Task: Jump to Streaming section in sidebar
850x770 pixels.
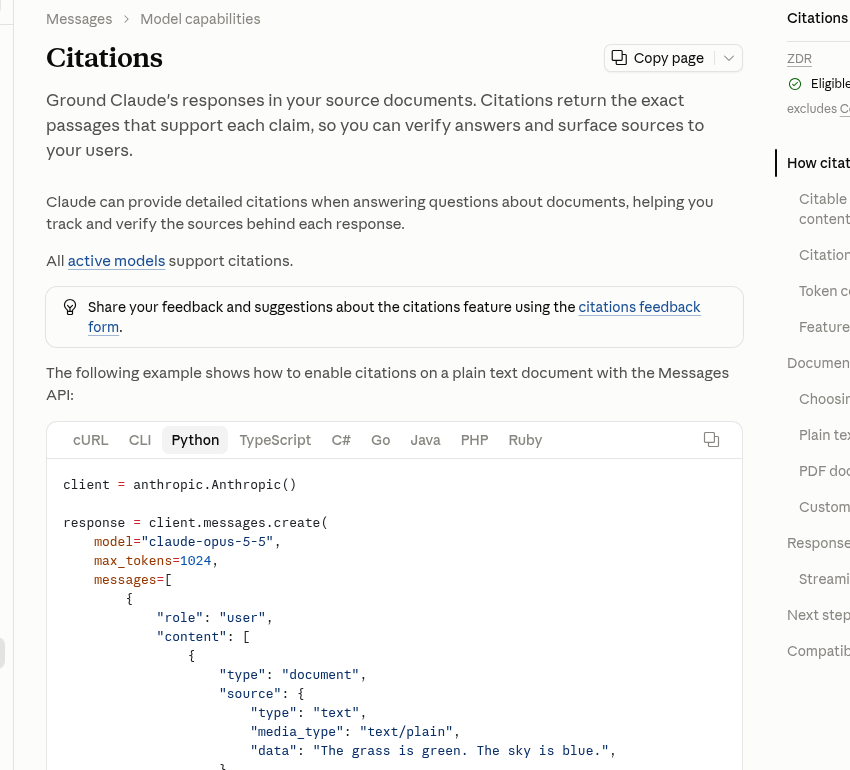Action: pyautogui.click(x=824, y=579)
